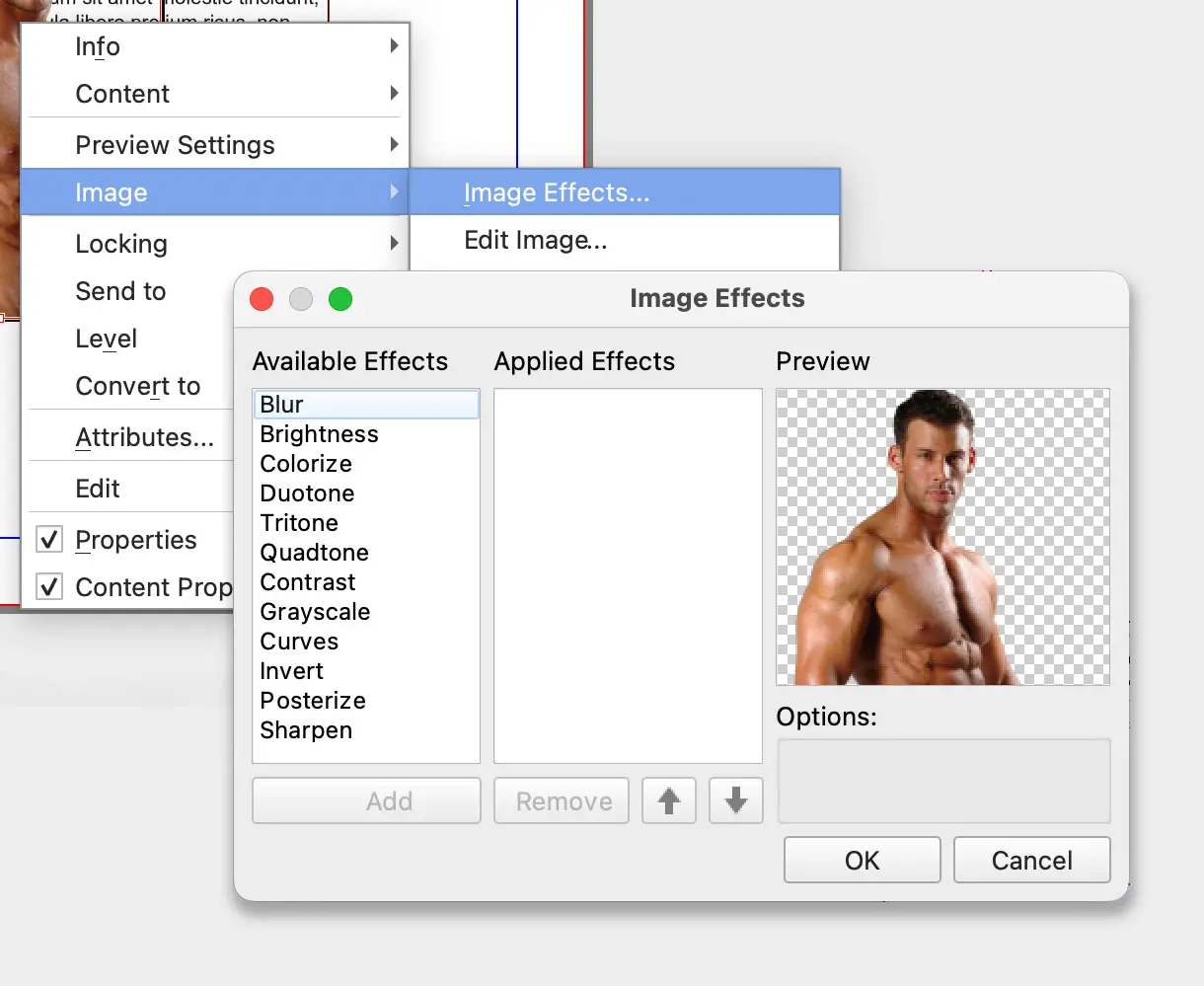This screenshot has width=1204, height=986.
Task: Click the green zoom window button
Action: click(340, 299)
